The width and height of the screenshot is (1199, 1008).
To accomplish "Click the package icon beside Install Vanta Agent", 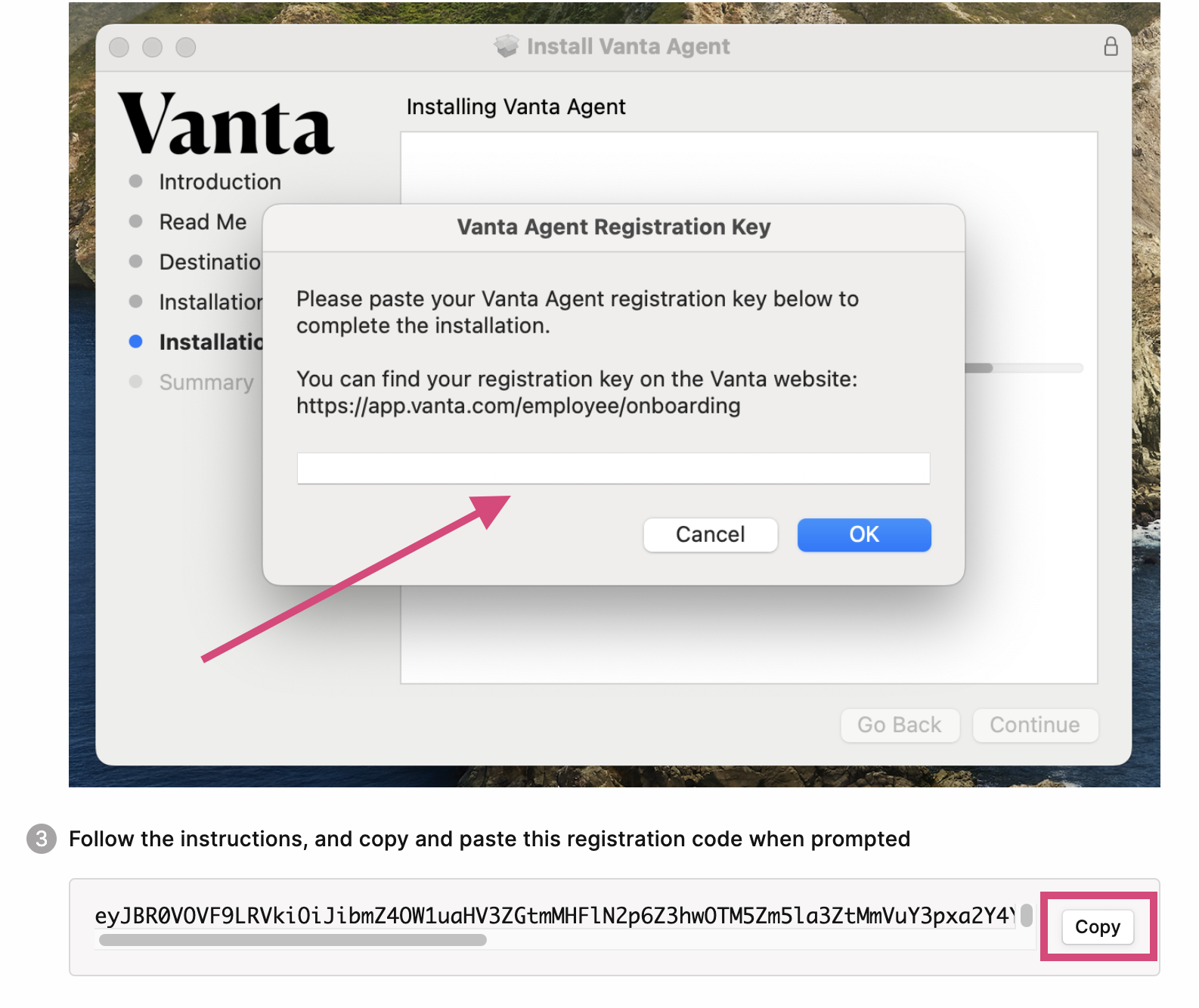I will [x=507, y=46].
